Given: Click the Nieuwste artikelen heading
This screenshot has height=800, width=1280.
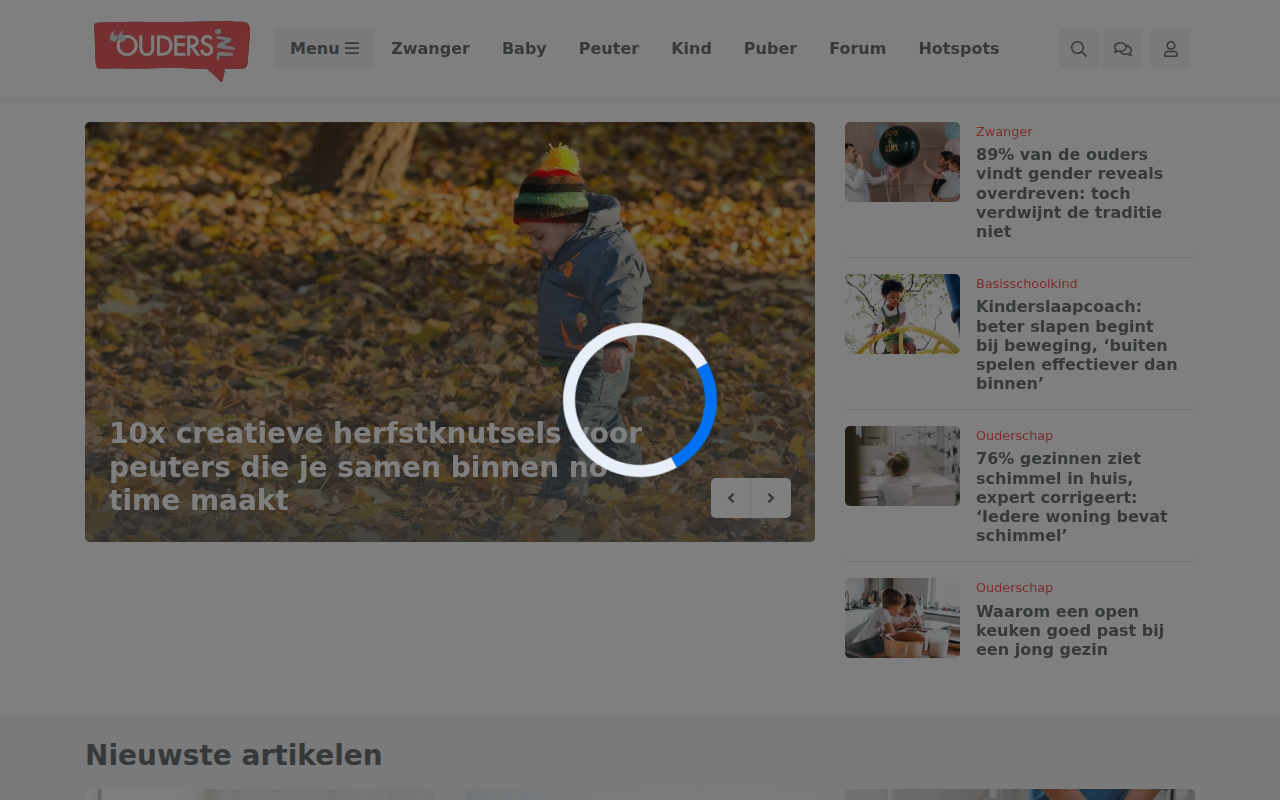Looking at the screenshot, I should (234, 755).
